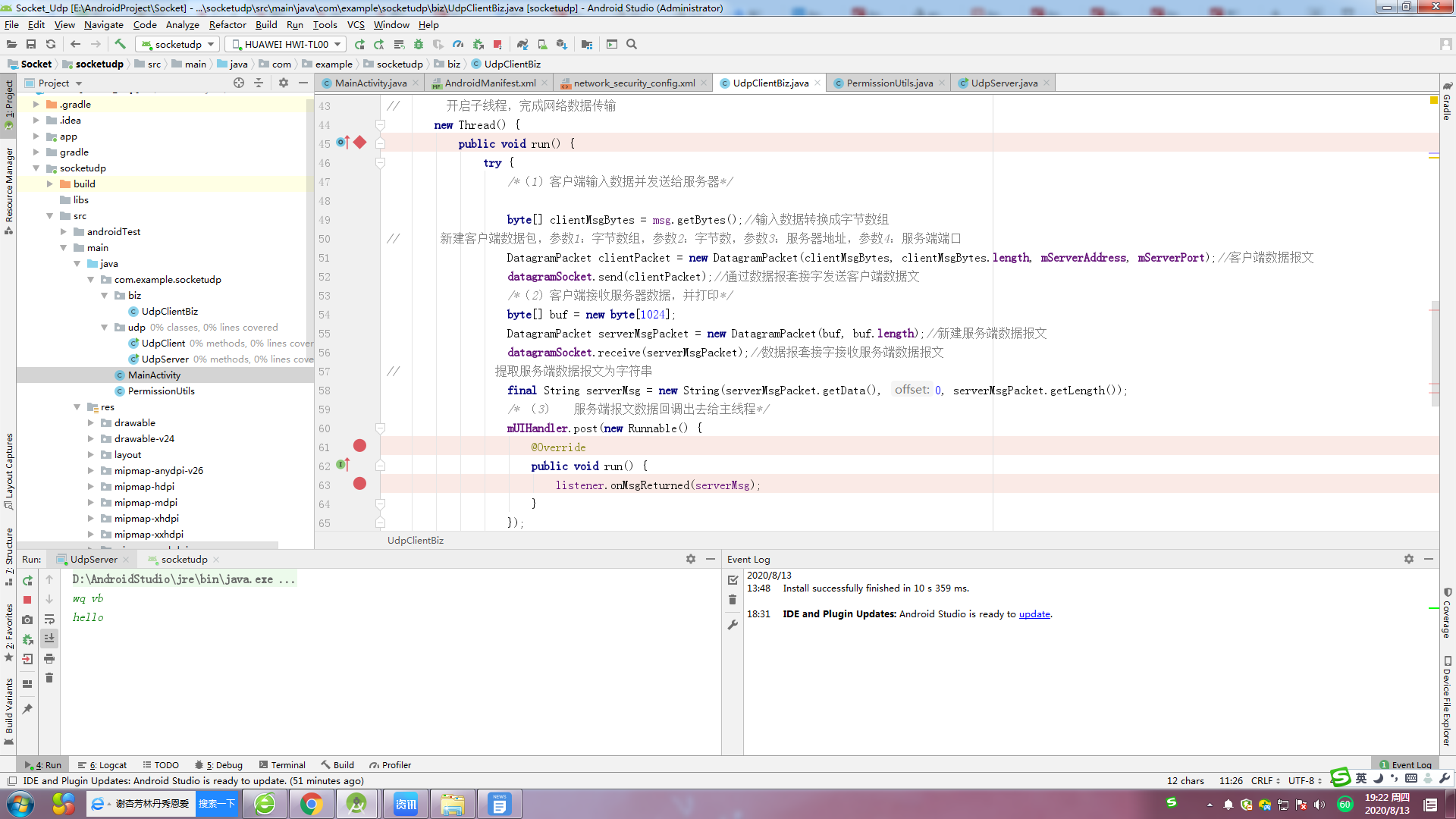Switch to the MainActivity.java tab

click(370, 83)
